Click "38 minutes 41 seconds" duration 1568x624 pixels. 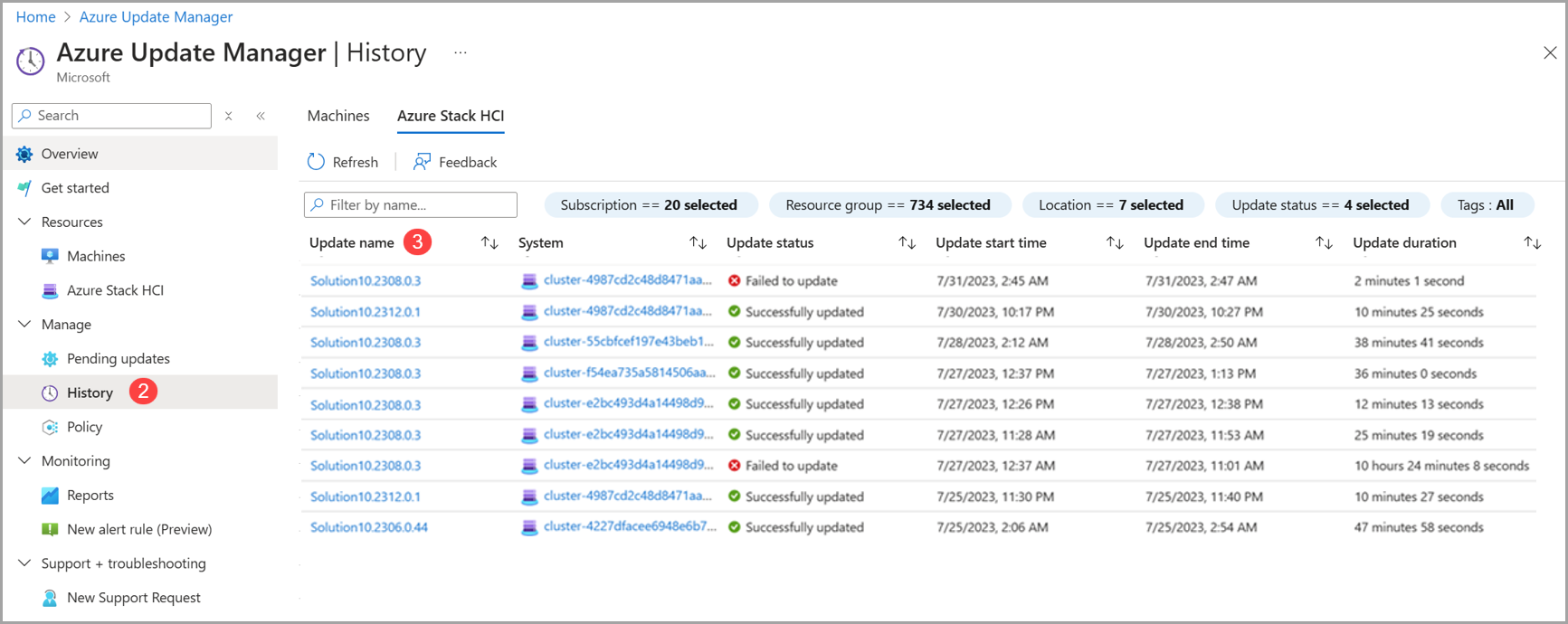pyautogui.click(x=1419, y=343)
